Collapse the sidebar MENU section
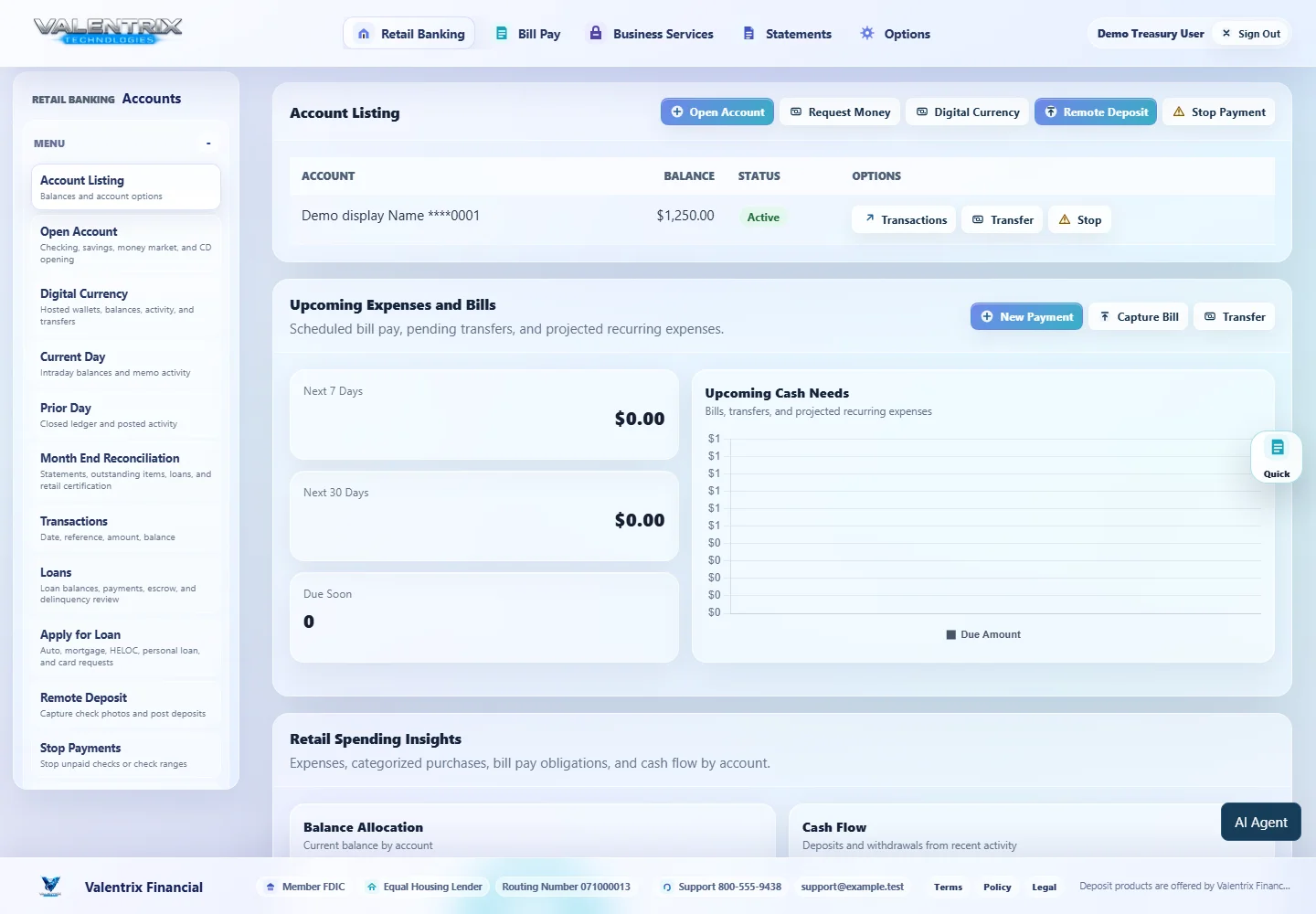Viewport: 1316px width, 914px height. [208, 143]
